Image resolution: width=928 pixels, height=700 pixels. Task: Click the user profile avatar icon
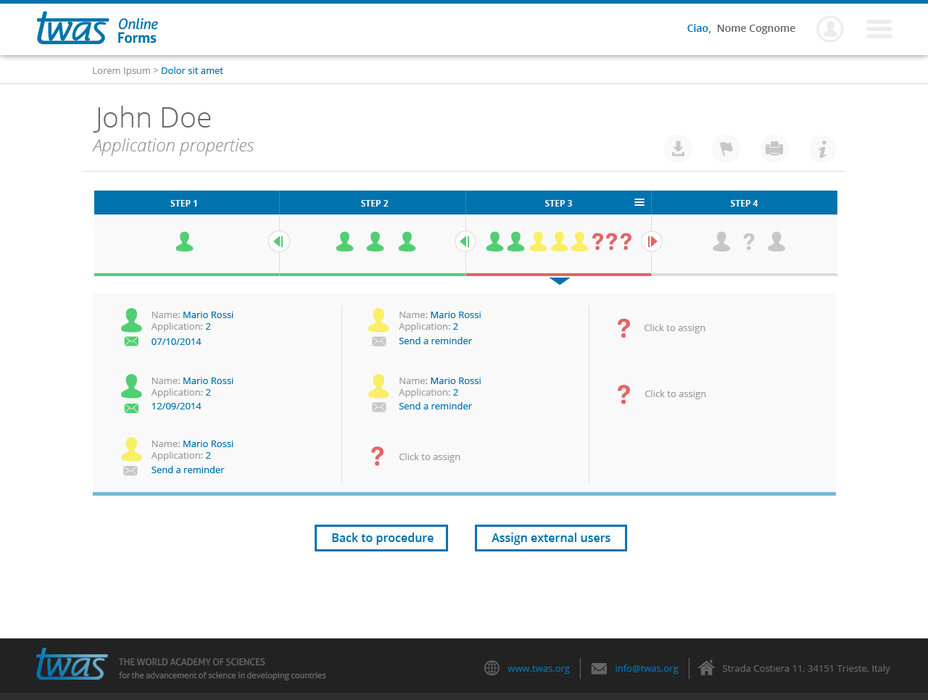830,29
